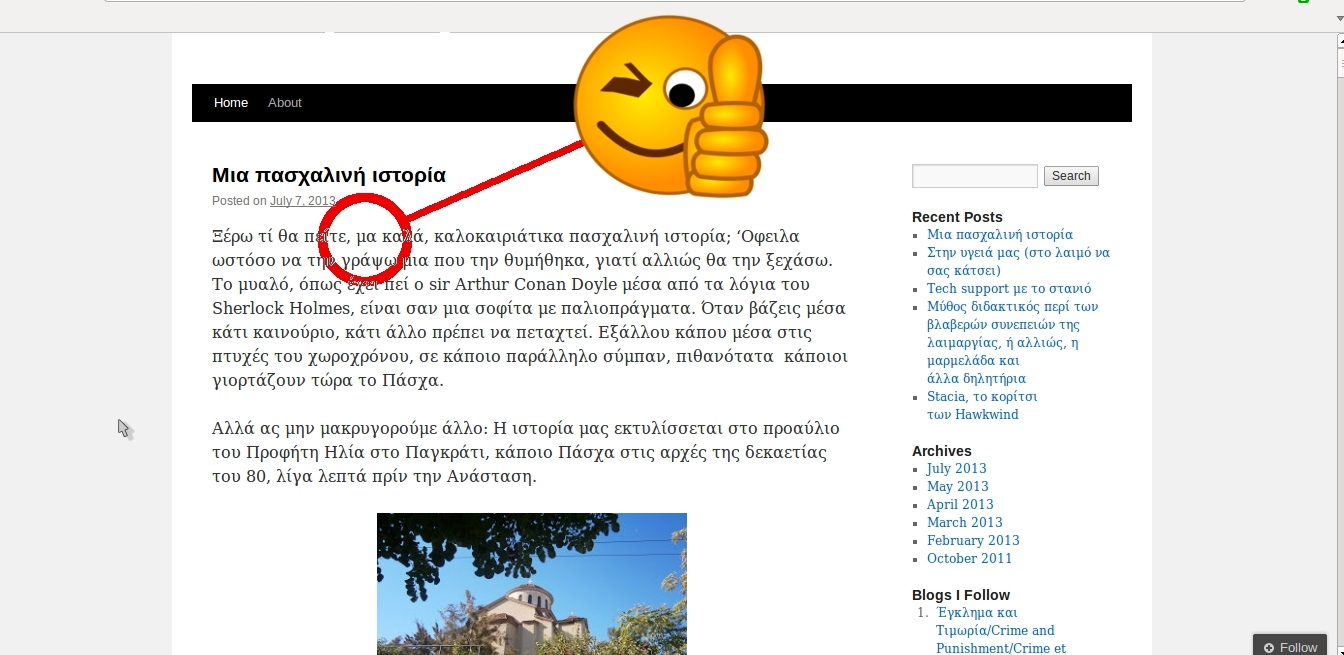Click the winking thumbs-up smiley image
This screenshot has height=655, width=1344.
coord(670,105)
